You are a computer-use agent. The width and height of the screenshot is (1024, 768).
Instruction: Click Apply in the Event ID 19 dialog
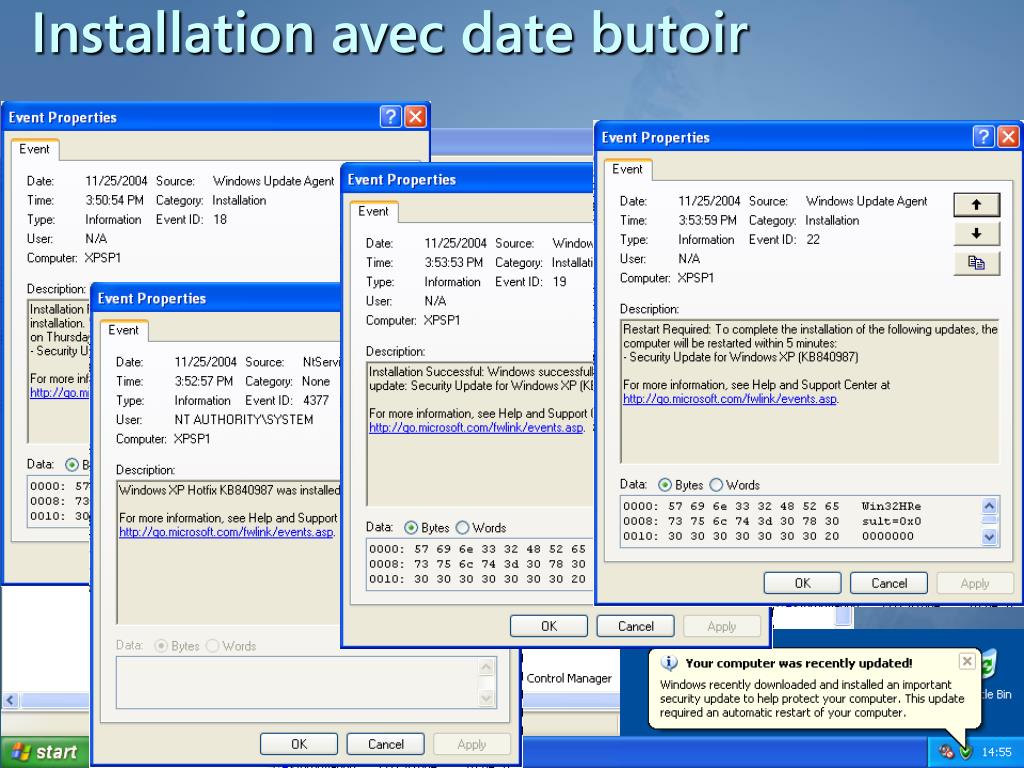pyautogui.click(x=722, y=626)
